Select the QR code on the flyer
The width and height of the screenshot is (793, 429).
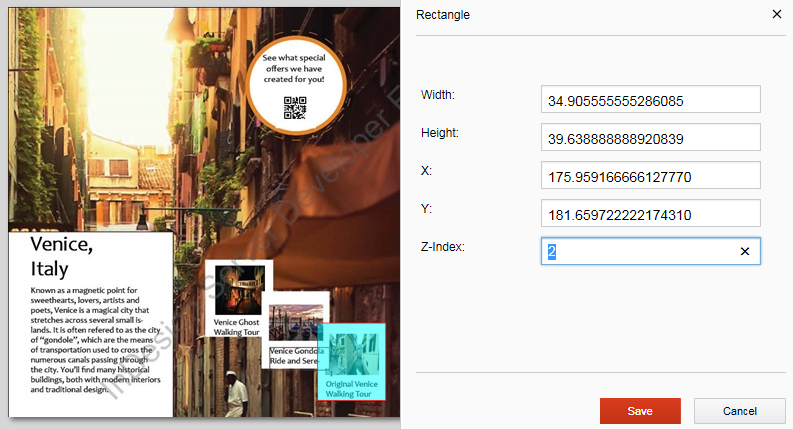tap(295, 108)
